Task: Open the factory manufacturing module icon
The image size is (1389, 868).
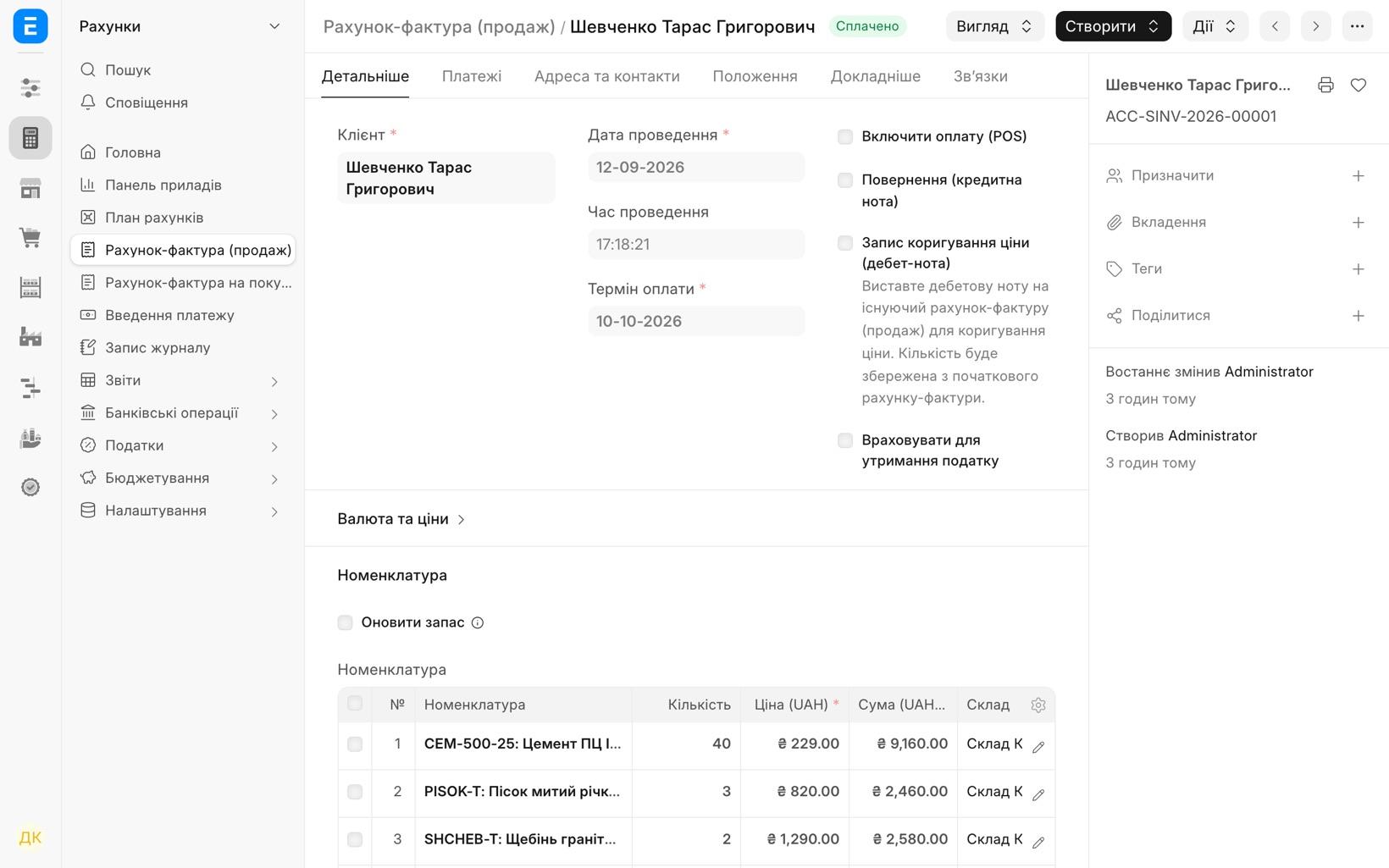Action: [30, 337]
